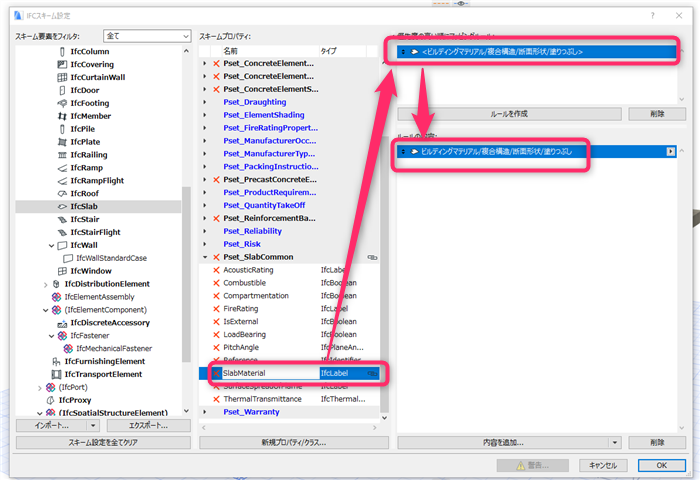Click the IfcDiscreteAccessory icon
Image resolution: width=700 pixels, height=480 pixels.
(62, 323)
